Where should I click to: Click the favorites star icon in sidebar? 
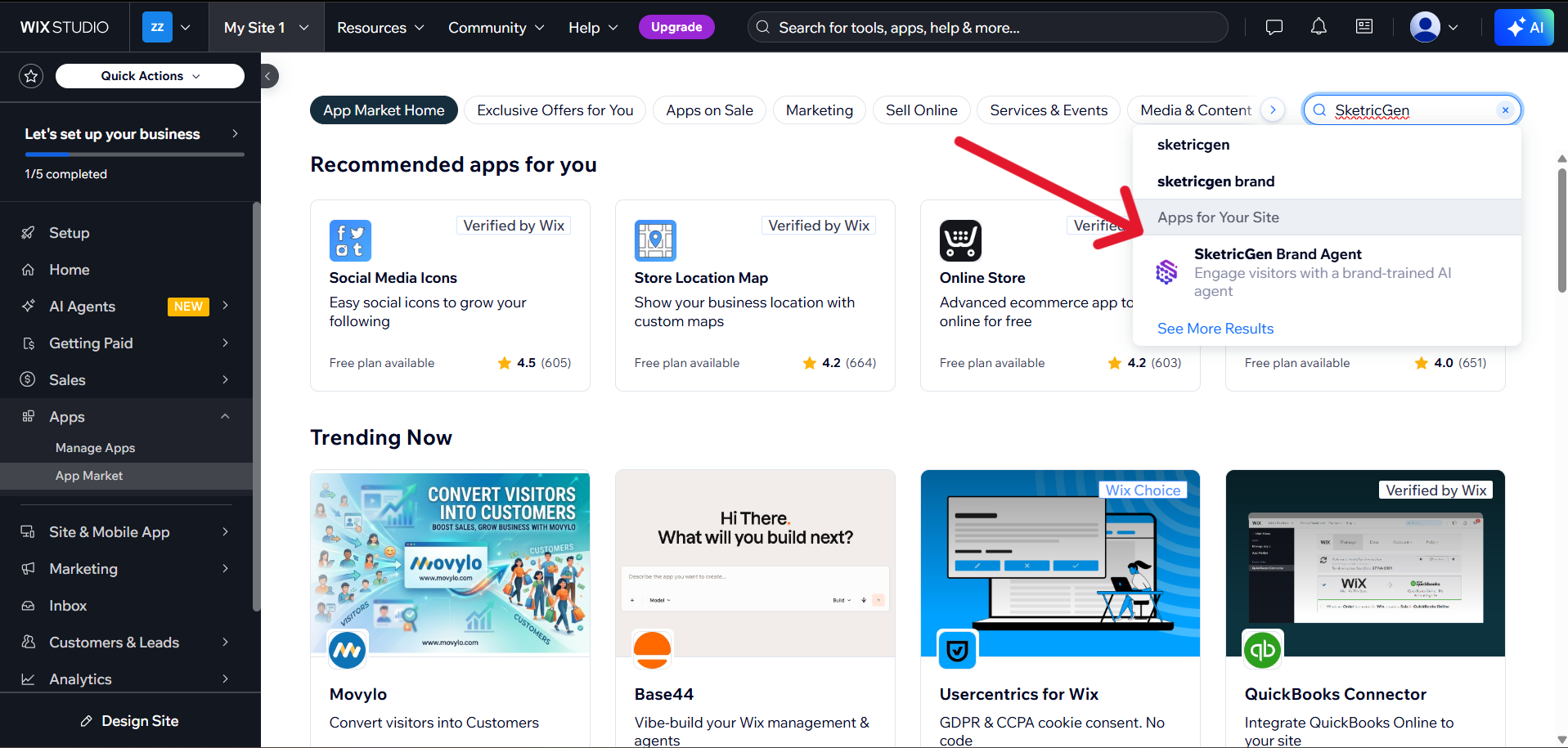click(31, 76)
